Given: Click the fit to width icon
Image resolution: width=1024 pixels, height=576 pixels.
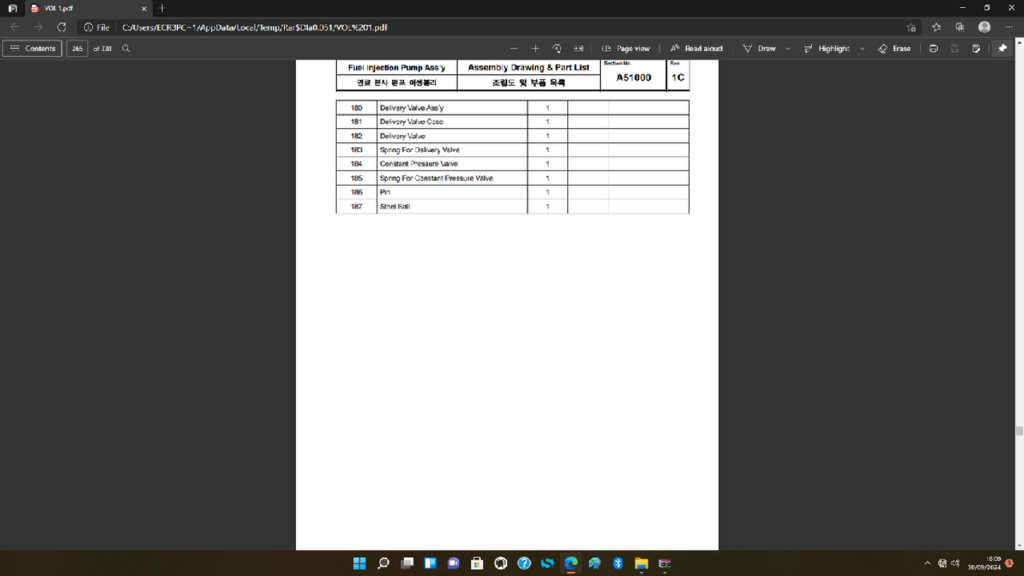Looking at the screenshot, I should (579, 48).
